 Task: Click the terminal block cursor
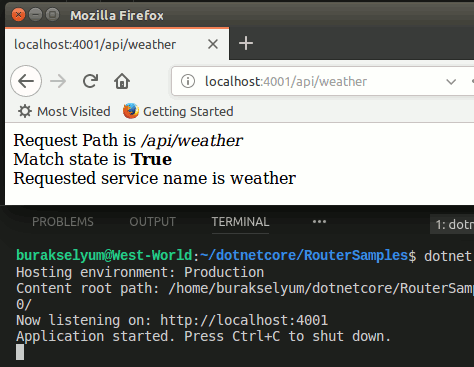(20, 352)
